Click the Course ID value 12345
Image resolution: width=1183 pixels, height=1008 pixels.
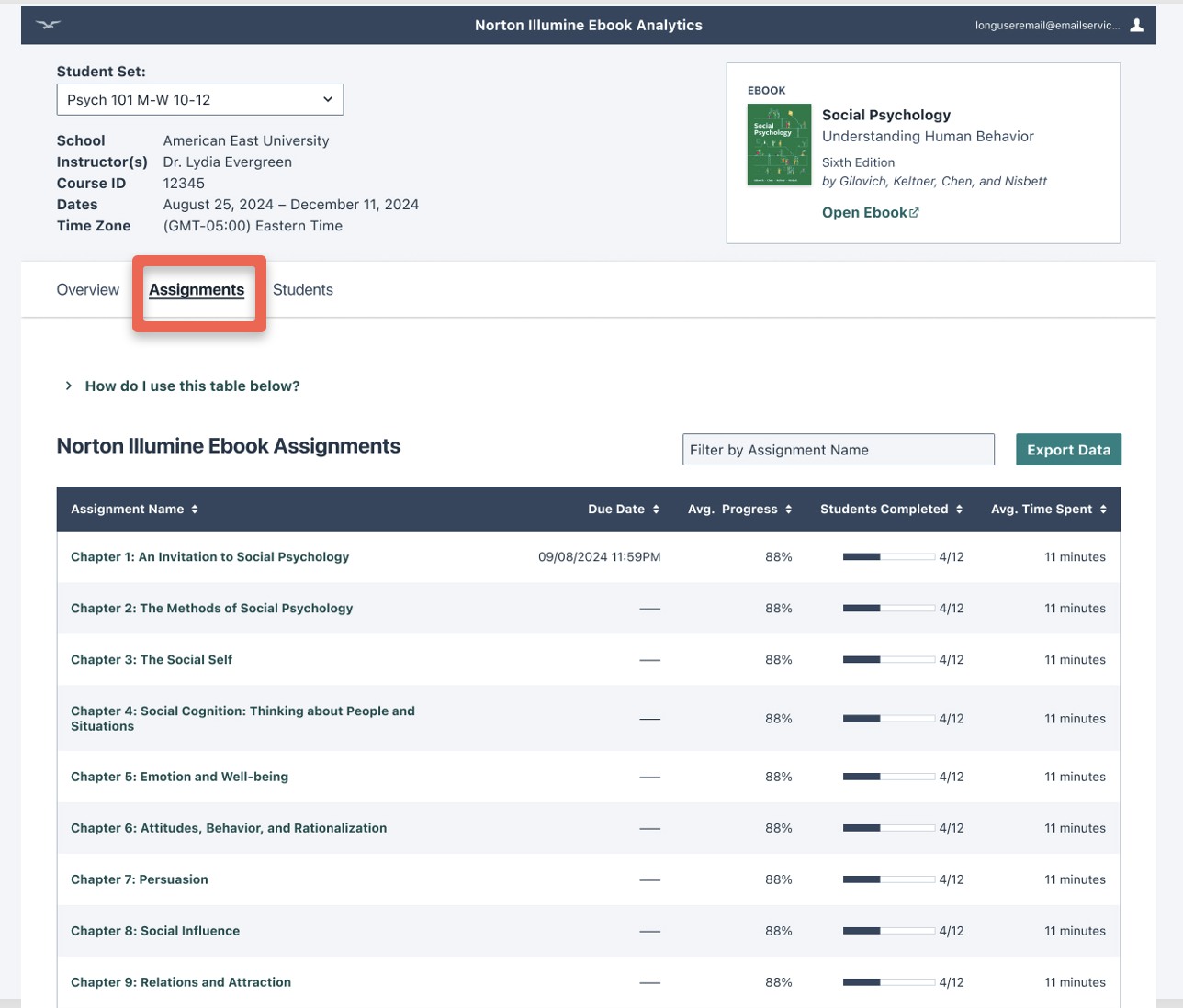tap(184, 184)
